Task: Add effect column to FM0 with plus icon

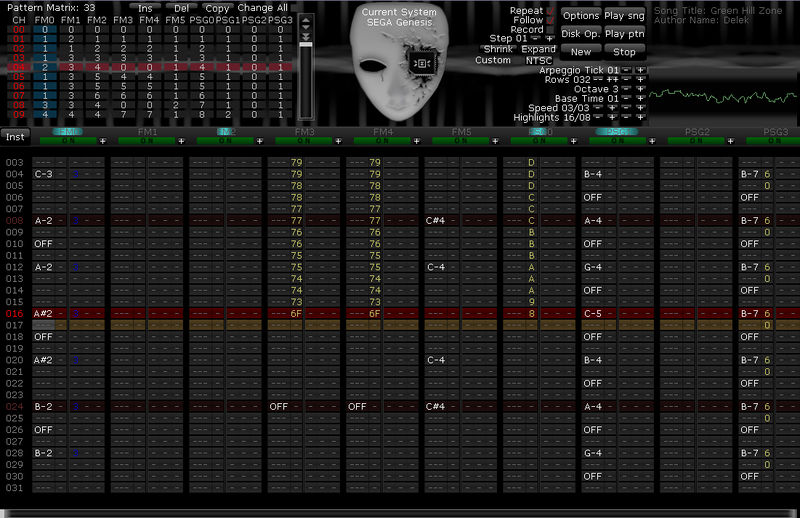Action: tap(102, 141)
